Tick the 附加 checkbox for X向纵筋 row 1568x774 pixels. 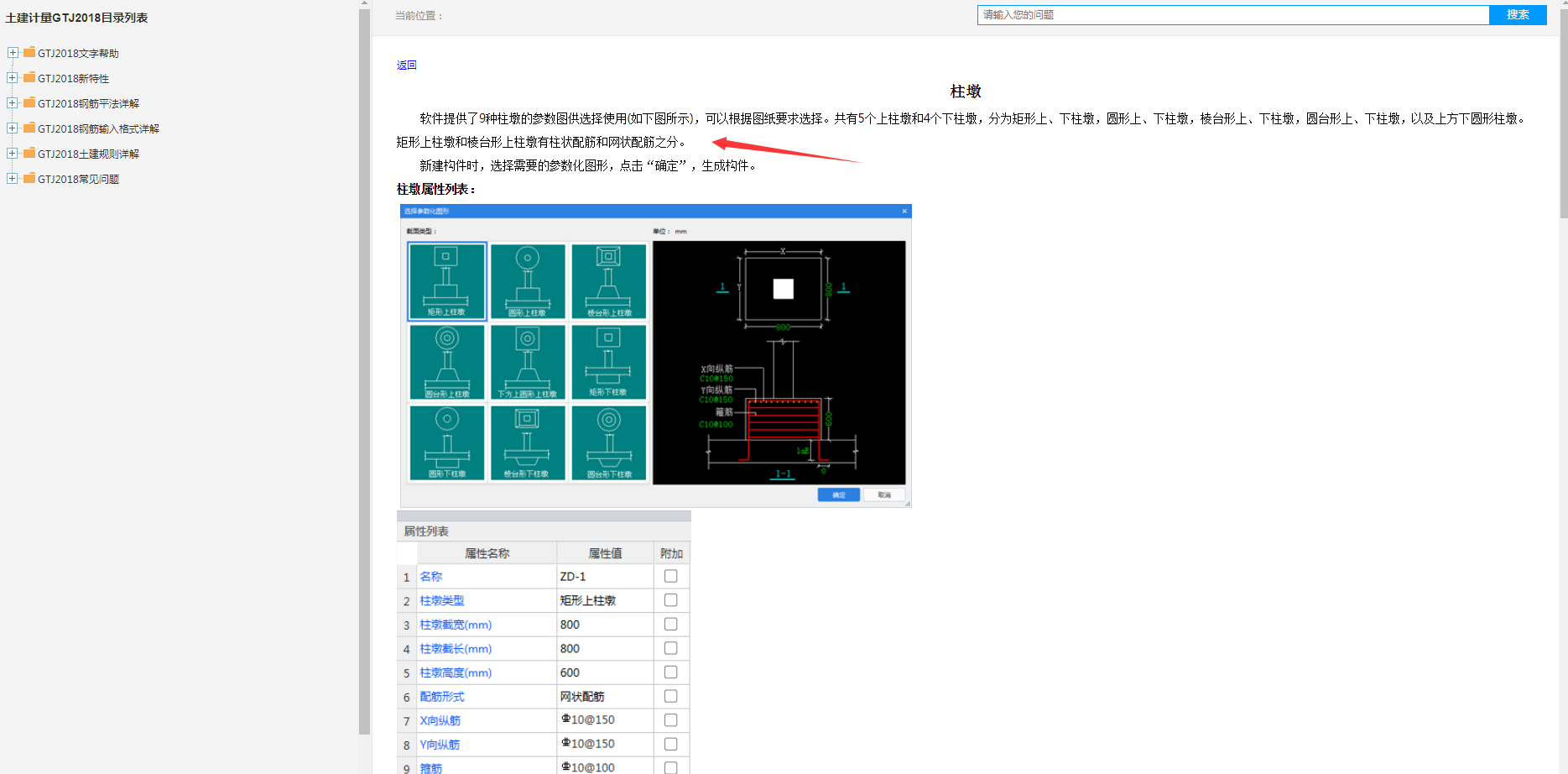coord(670,719)
